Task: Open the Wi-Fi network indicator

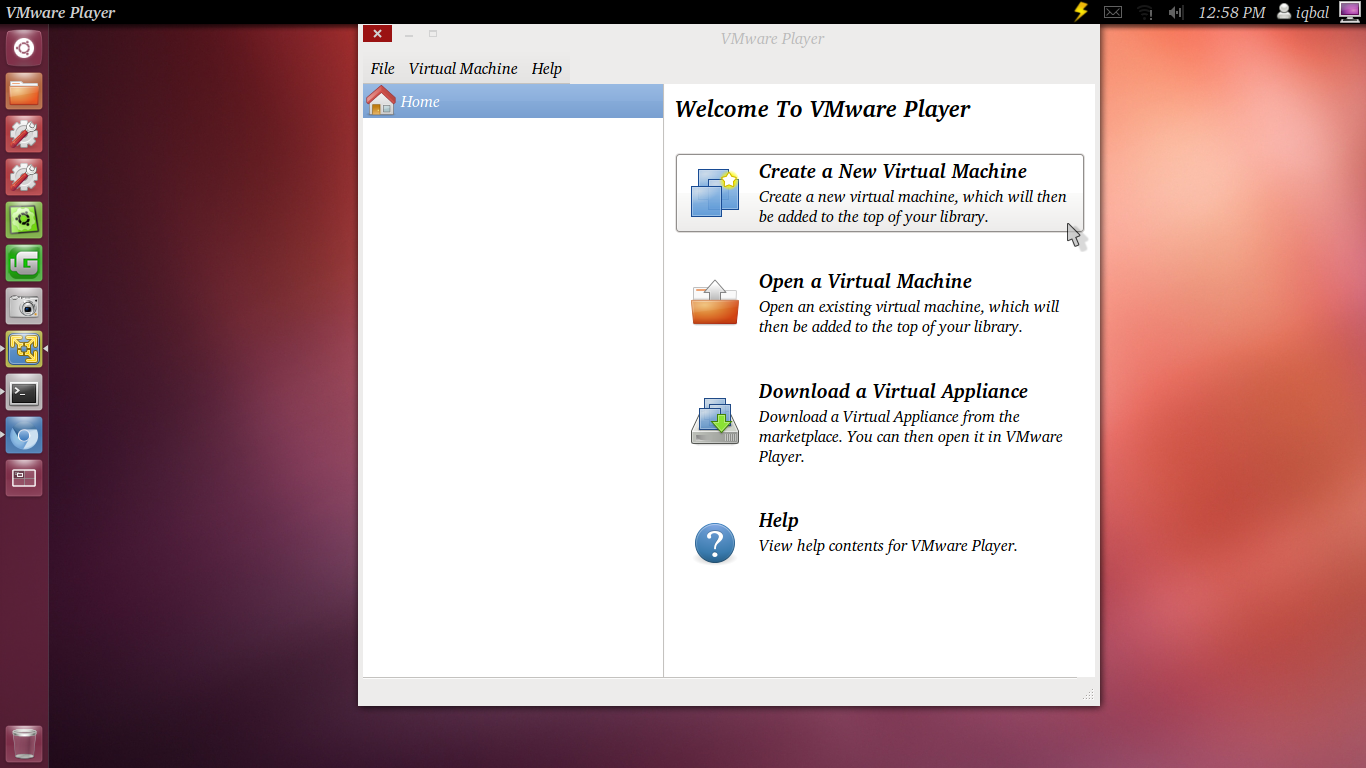Action: tap(1145, 12)
